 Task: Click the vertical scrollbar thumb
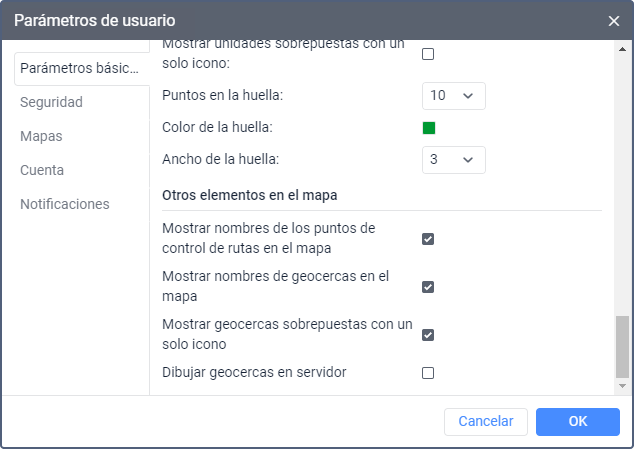(x=622, y=345)
